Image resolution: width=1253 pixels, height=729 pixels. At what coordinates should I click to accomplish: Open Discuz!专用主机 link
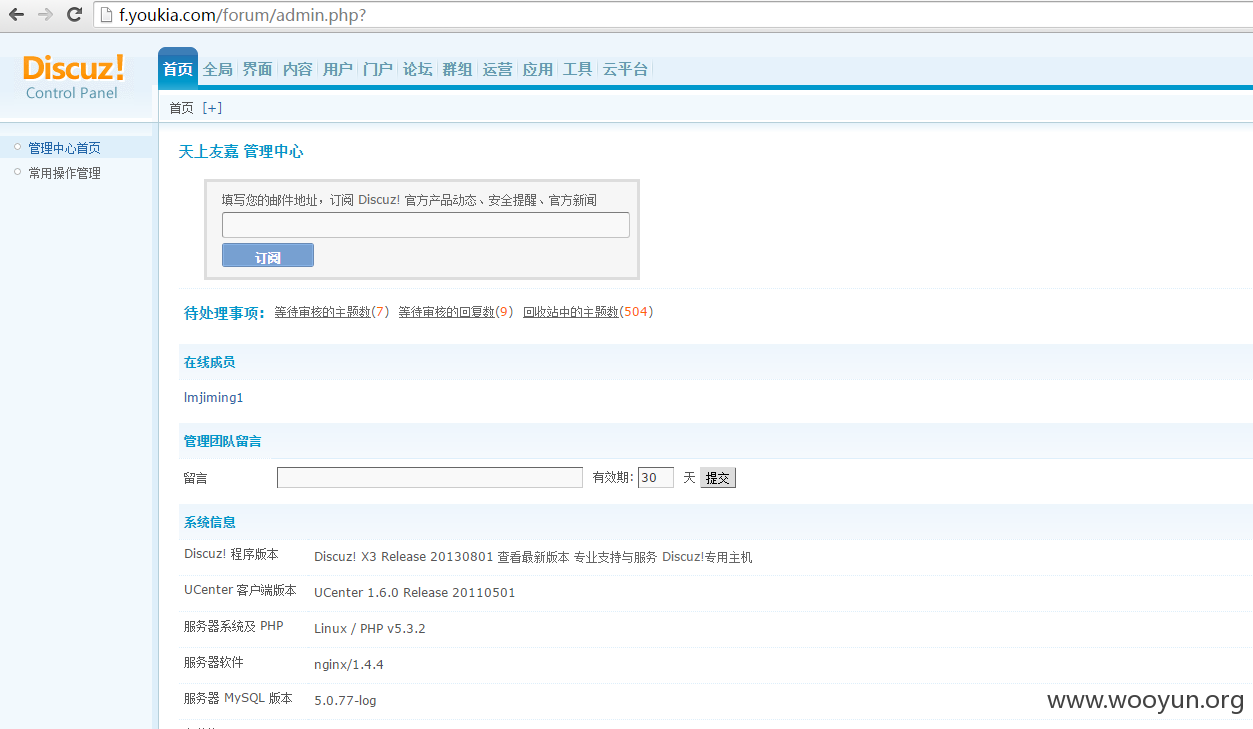(x=707, y=557)
